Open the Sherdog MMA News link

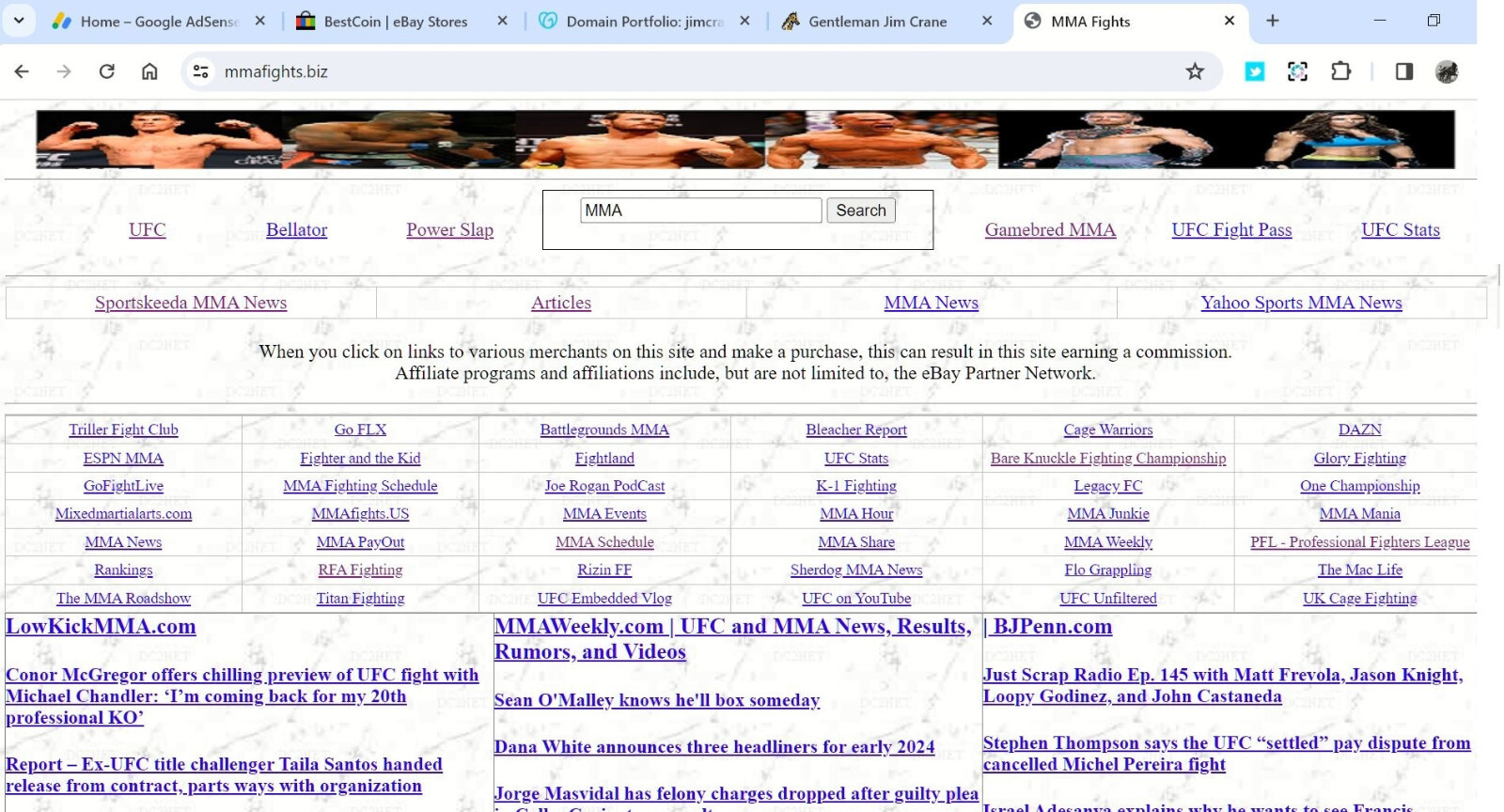point(856,570)
